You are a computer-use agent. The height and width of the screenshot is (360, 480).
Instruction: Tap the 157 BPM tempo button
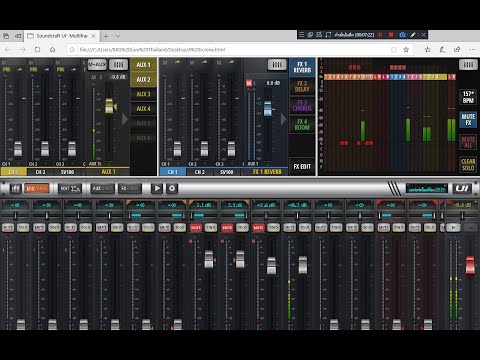(468, 97)
